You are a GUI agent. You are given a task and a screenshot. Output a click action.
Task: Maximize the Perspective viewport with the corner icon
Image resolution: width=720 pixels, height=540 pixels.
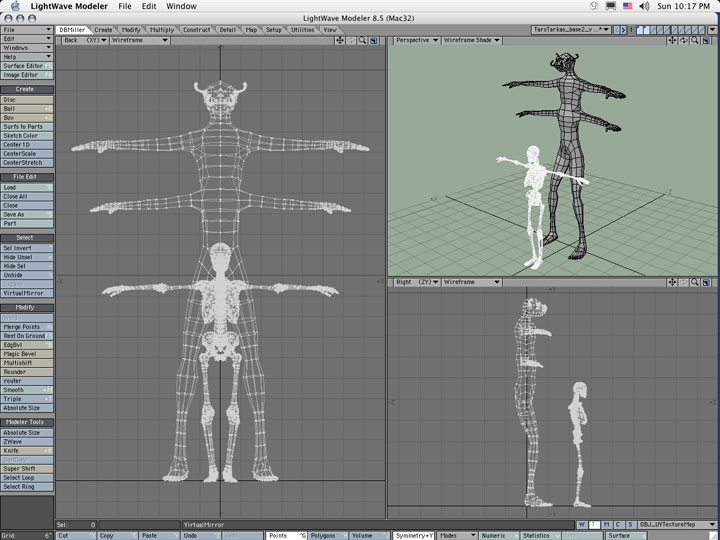point(707,40)
